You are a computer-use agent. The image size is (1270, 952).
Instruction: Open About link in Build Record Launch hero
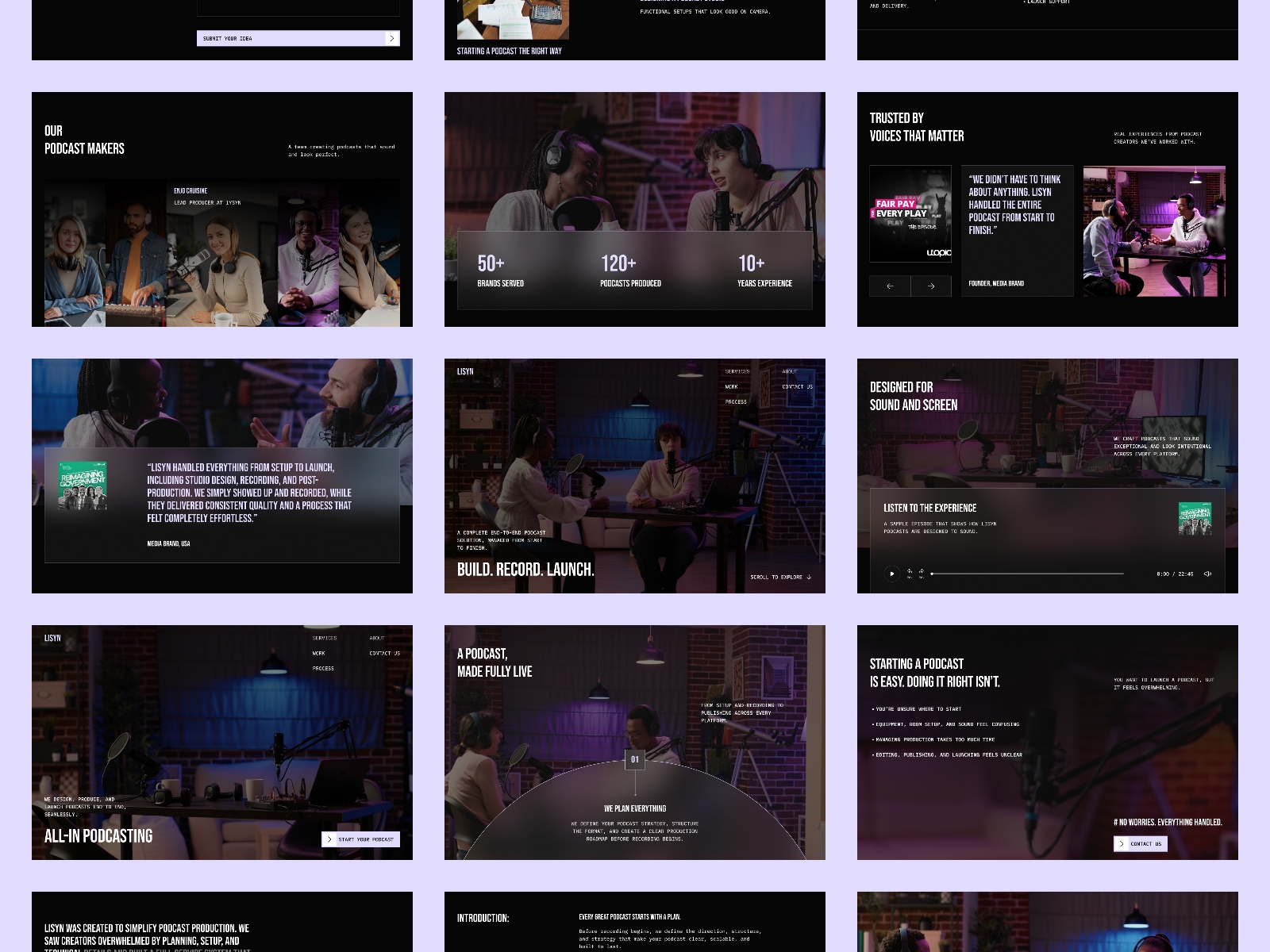pyautogui.click(x=789, y=371)
